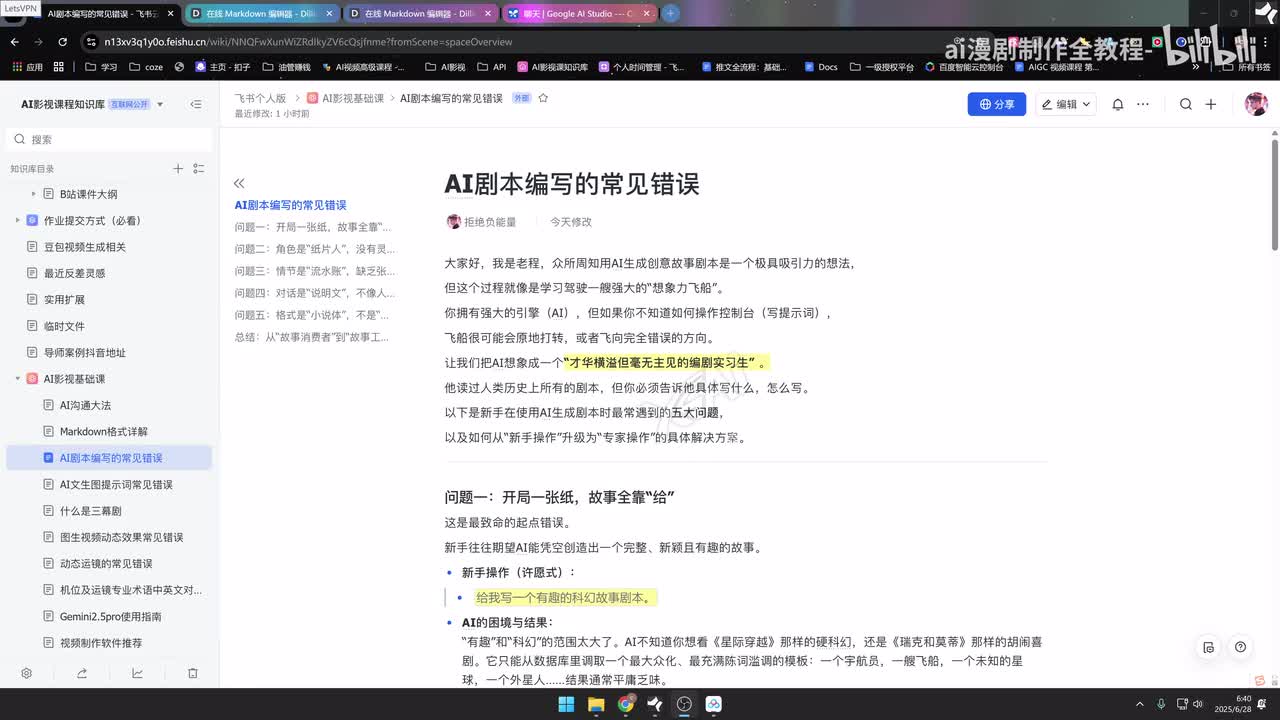The image size is (1280, 720).
Task: Go back in the browser
Action: 14,42
